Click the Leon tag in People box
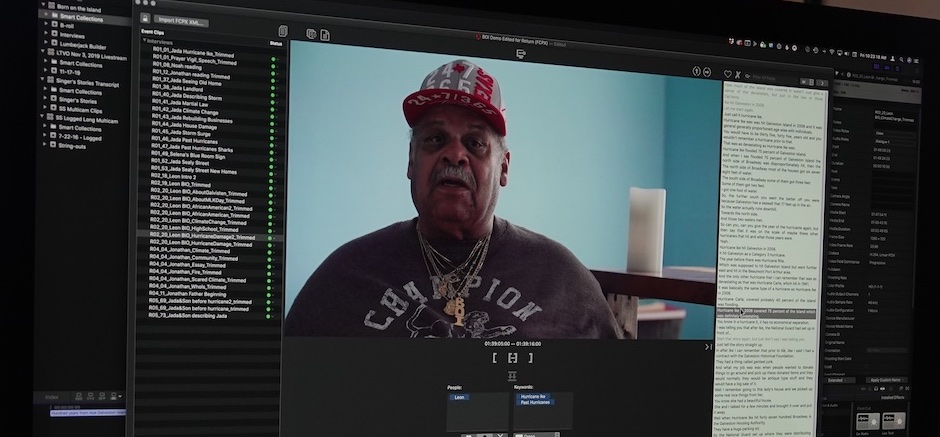The image size is (940, 437). (x=459, y=397)
